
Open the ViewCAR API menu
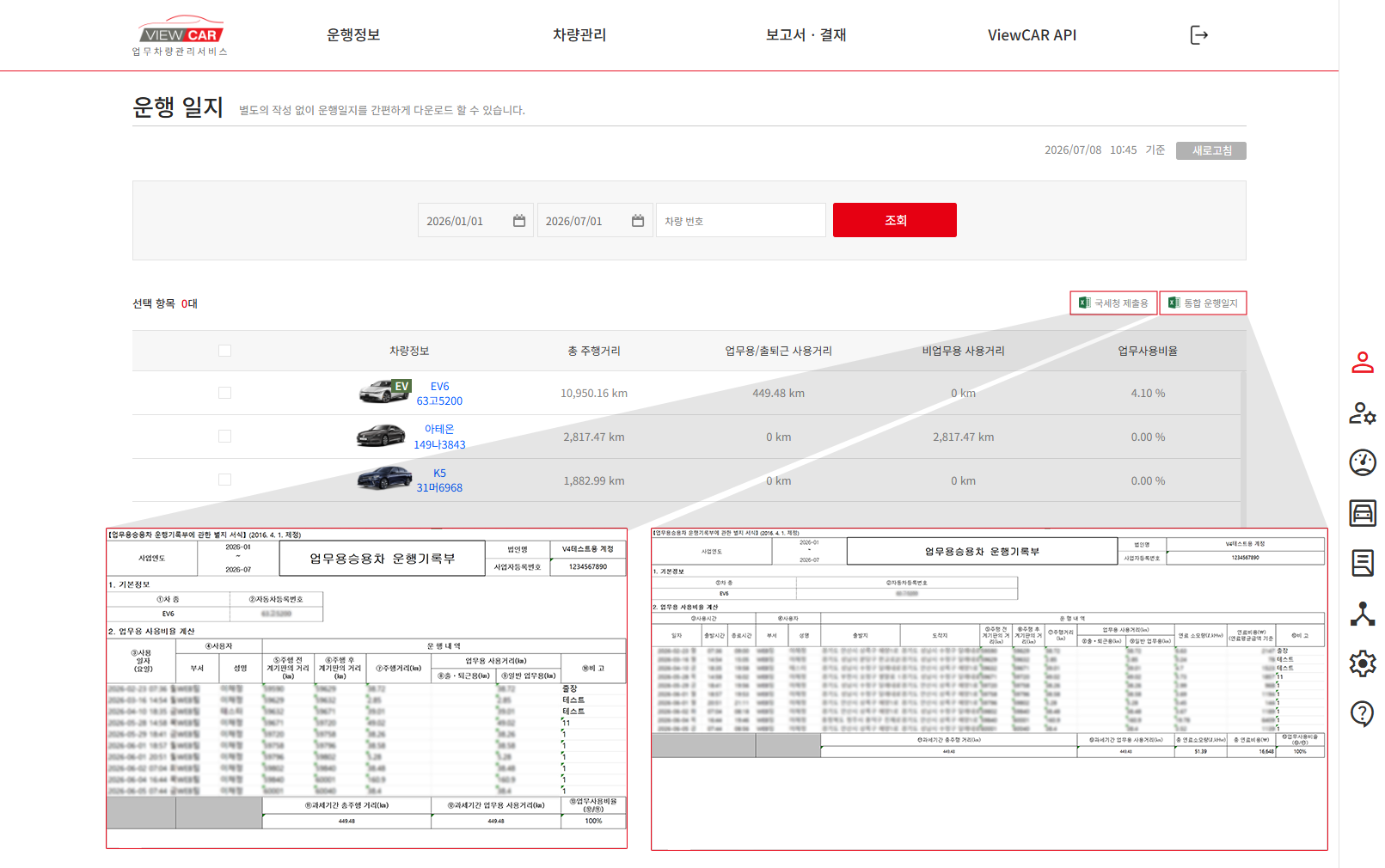coord(1032,35)
